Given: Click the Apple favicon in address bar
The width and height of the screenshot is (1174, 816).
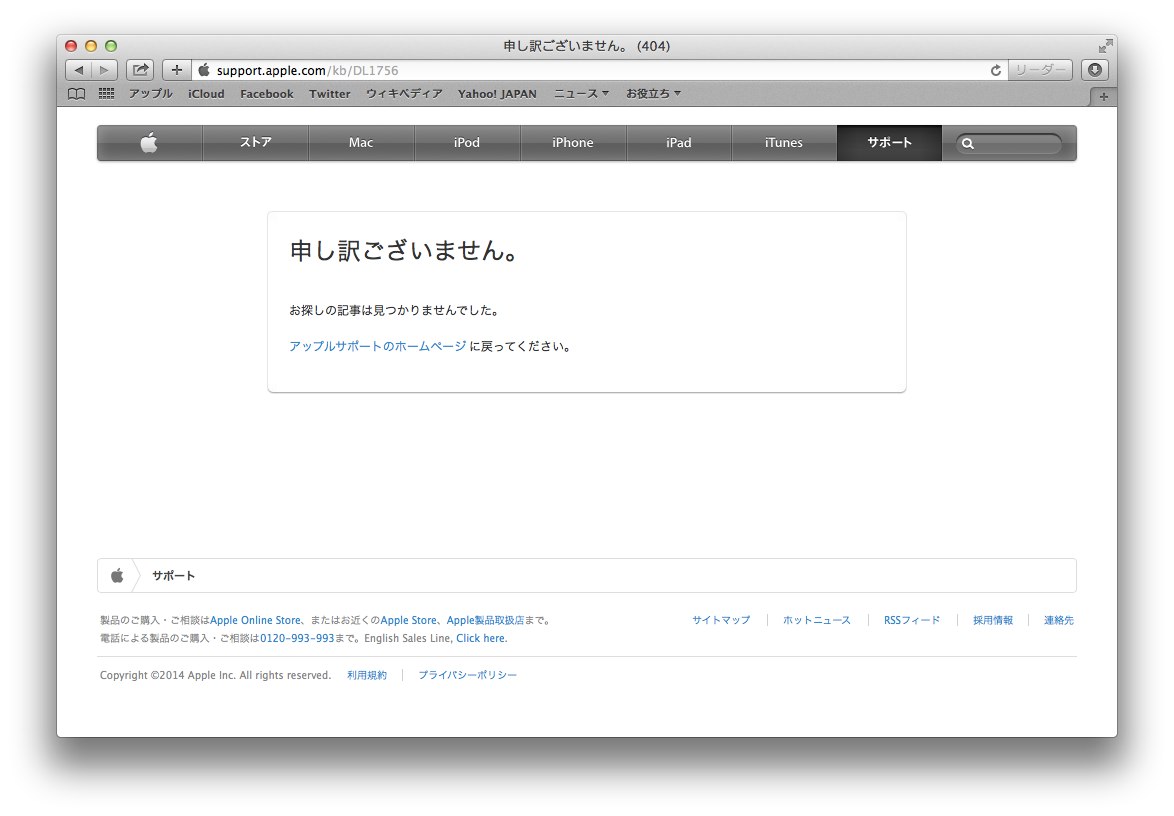Looking at the screenshot, I should [204, 70].
